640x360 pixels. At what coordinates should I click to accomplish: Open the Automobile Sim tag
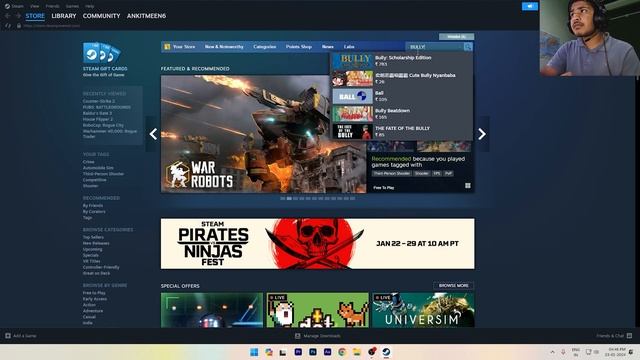[98, 168]
